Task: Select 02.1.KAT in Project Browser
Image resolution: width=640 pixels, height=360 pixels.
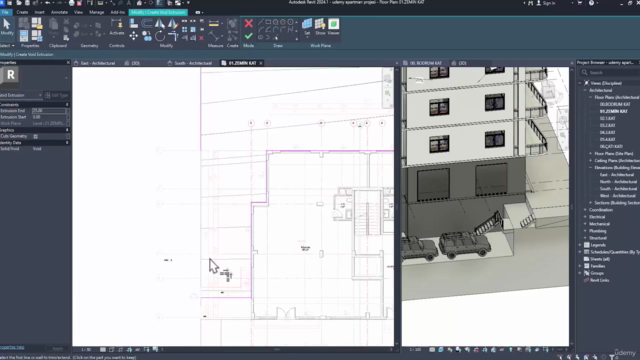Action: [x=607, y=118]
